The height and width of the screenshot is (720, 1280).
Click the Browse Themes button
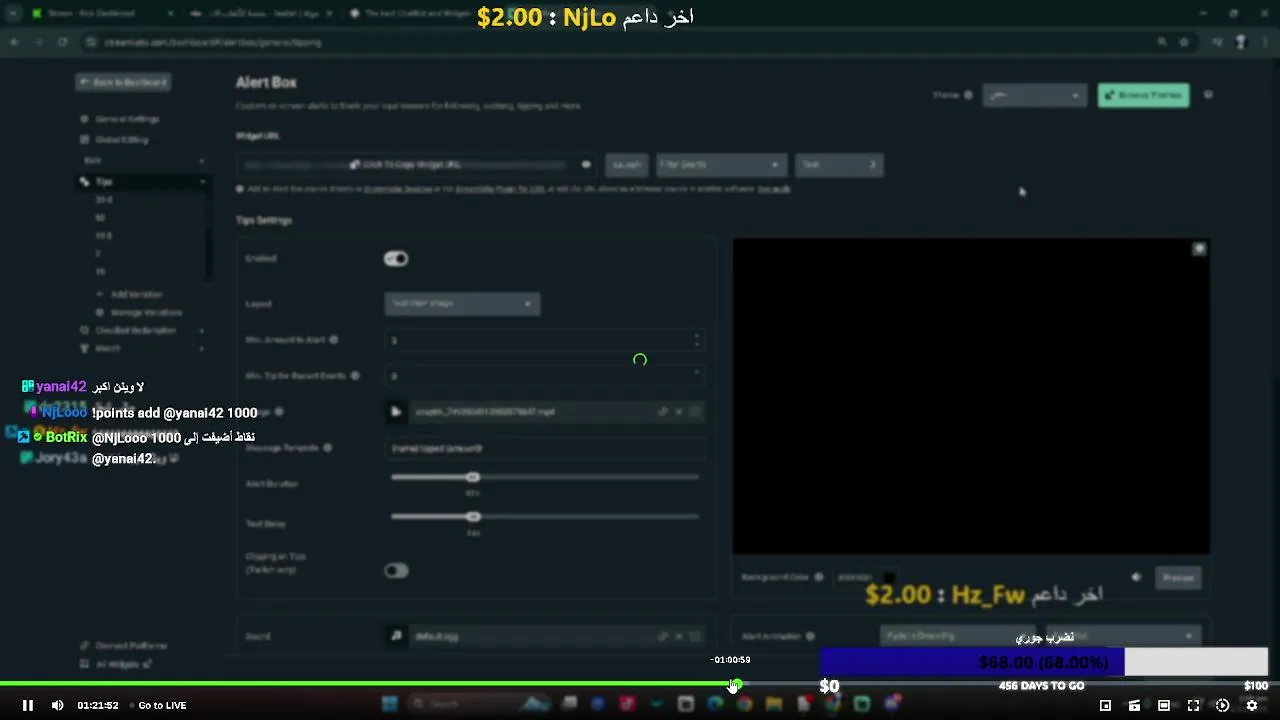[x=1144, y=95]
